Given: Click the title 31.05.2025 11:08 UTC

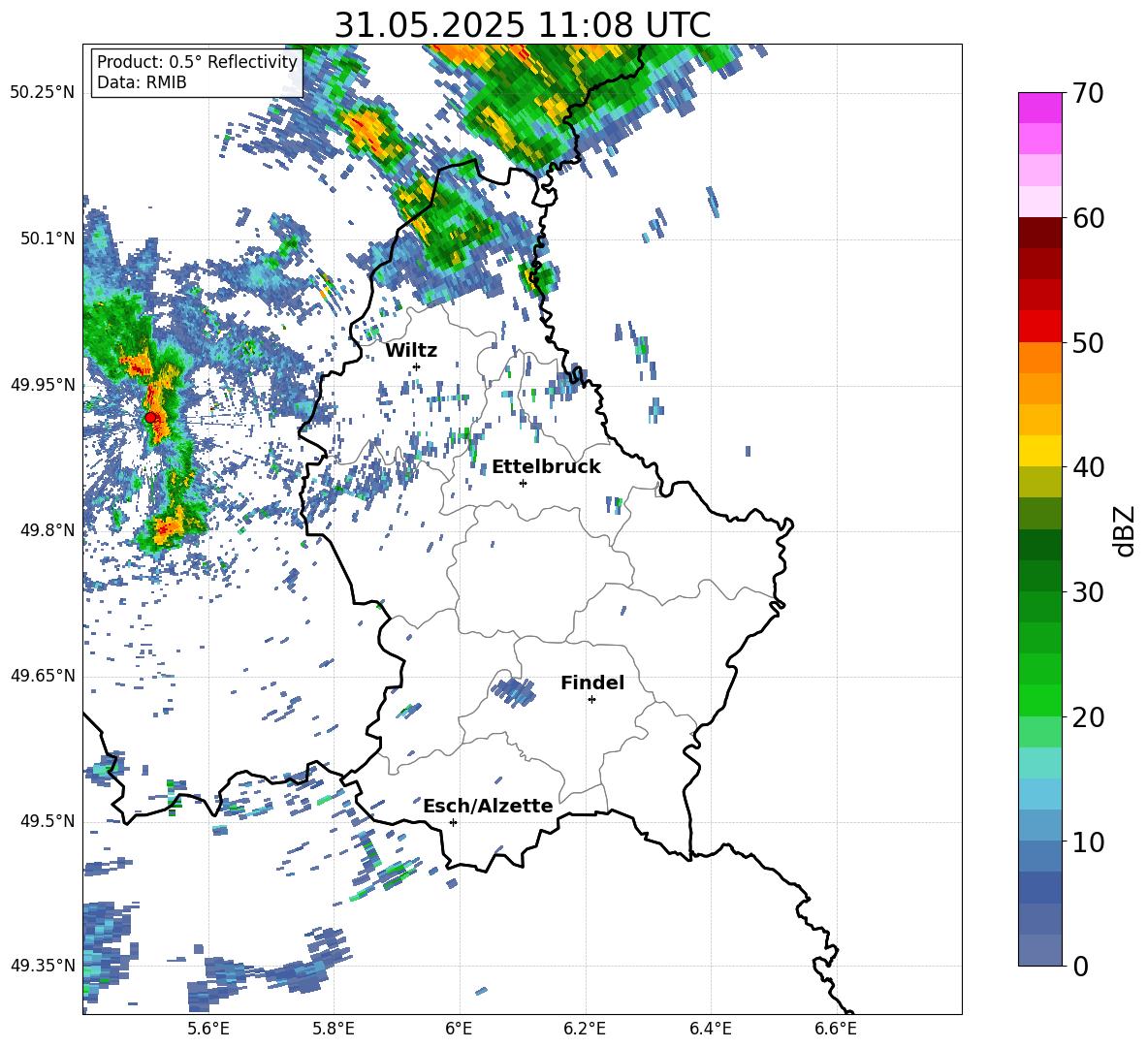Looking at the screenshot, I should point(522,25).
